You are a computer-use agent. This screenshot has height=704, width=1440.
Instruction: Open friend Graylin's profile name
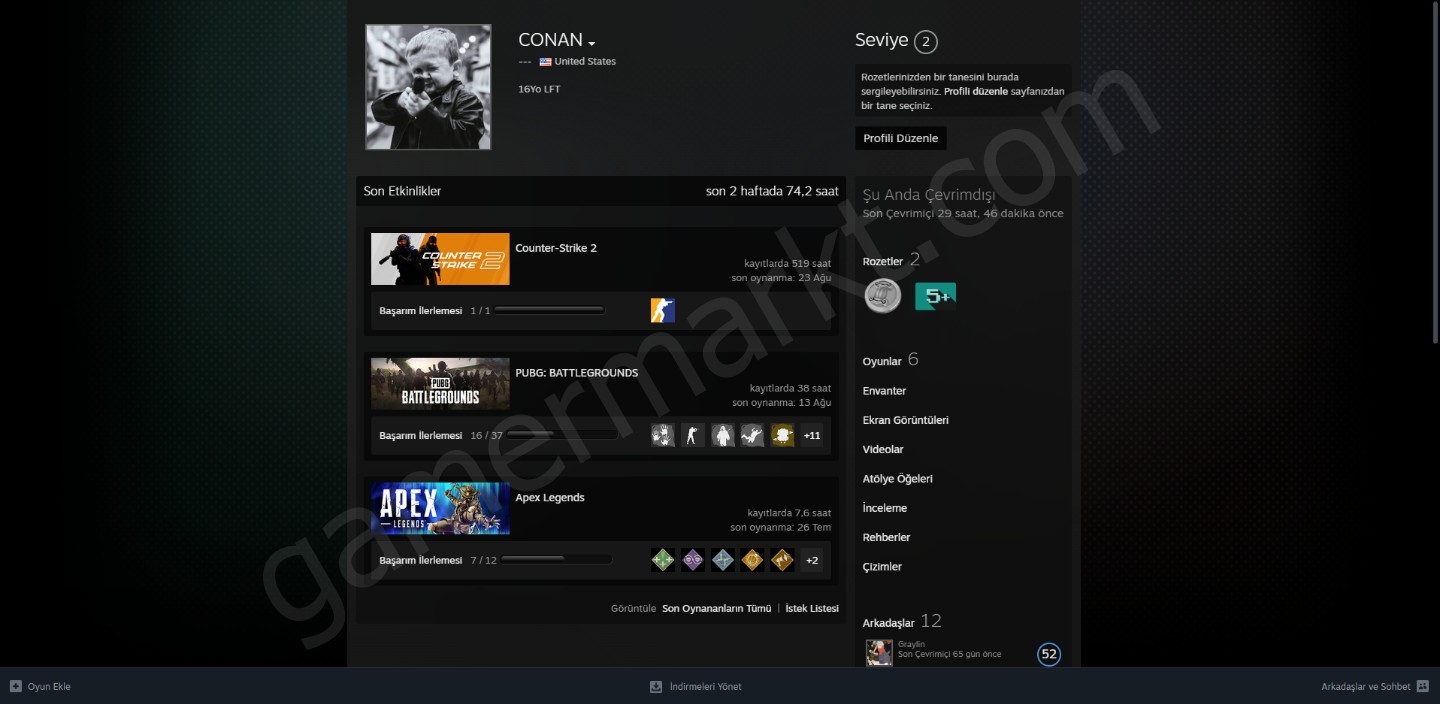[x=911, y=644]
